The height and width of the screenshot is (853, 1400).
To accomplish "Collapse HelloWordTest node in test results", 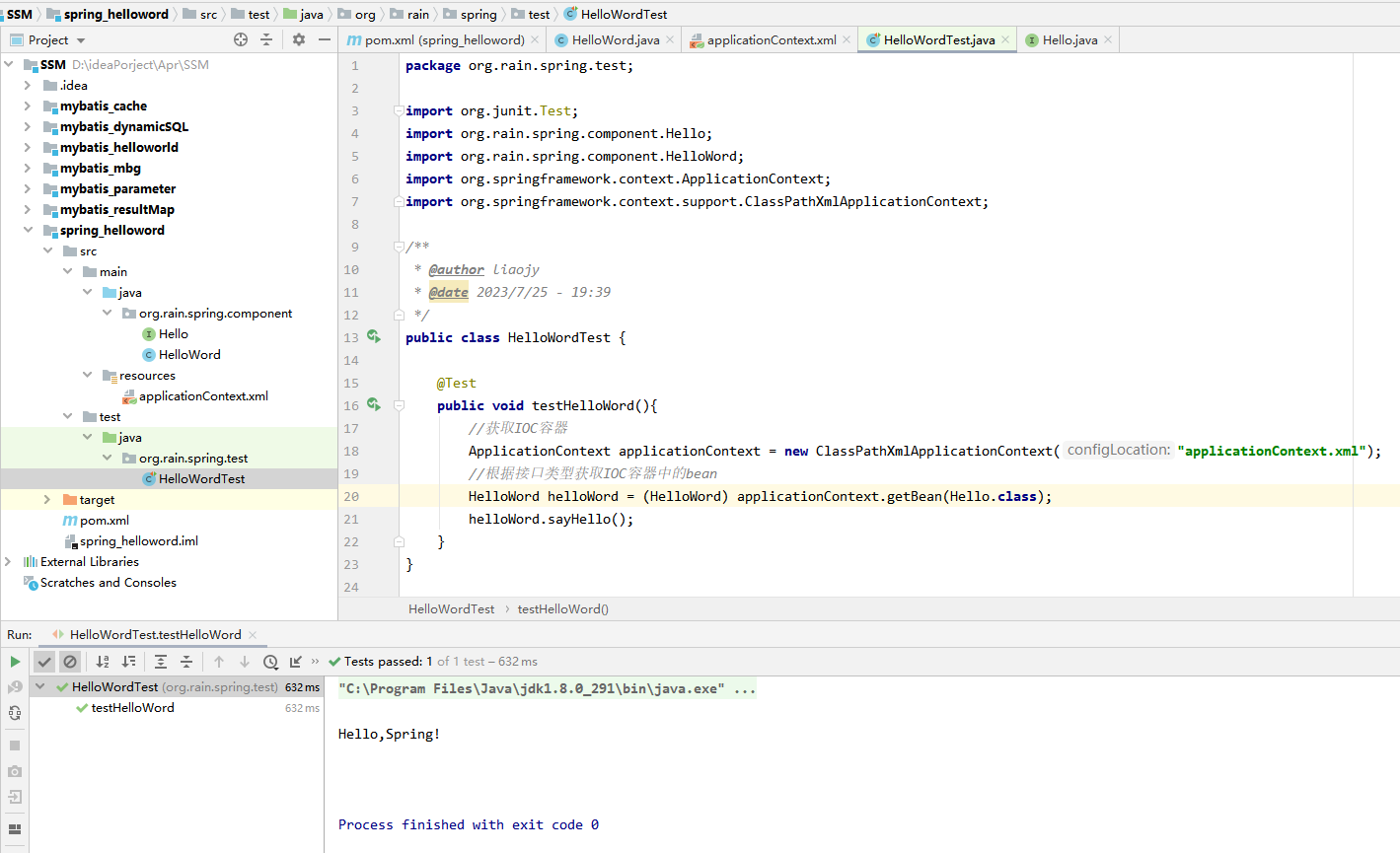I will [x=40, y=686].
